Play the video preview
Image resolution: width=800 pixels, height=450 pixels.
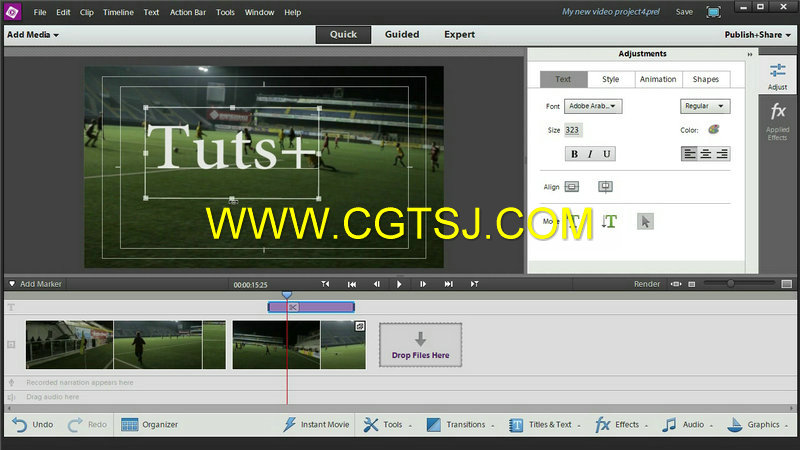pos(399,284)
